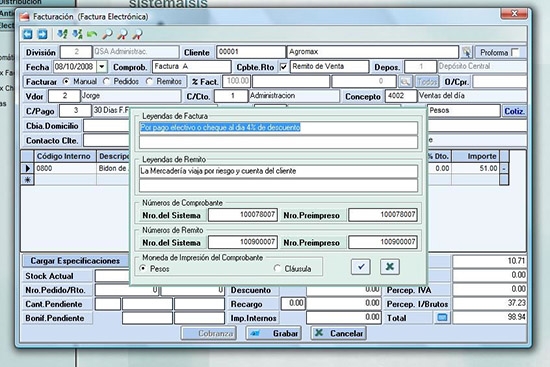Click the Cancelar button
The height and width of the screenshot is (367, 550).
pyautogui.click(x=339, y=333)
